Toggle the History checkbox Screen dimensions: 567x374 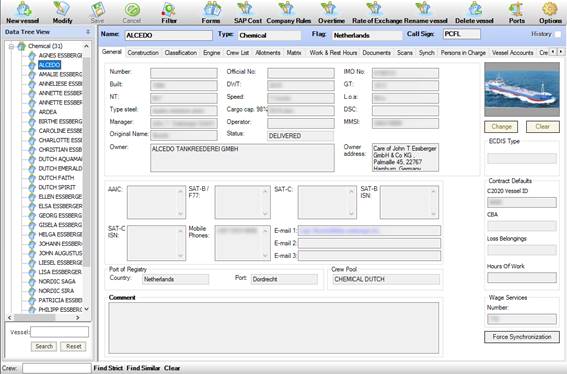(558, 34)
